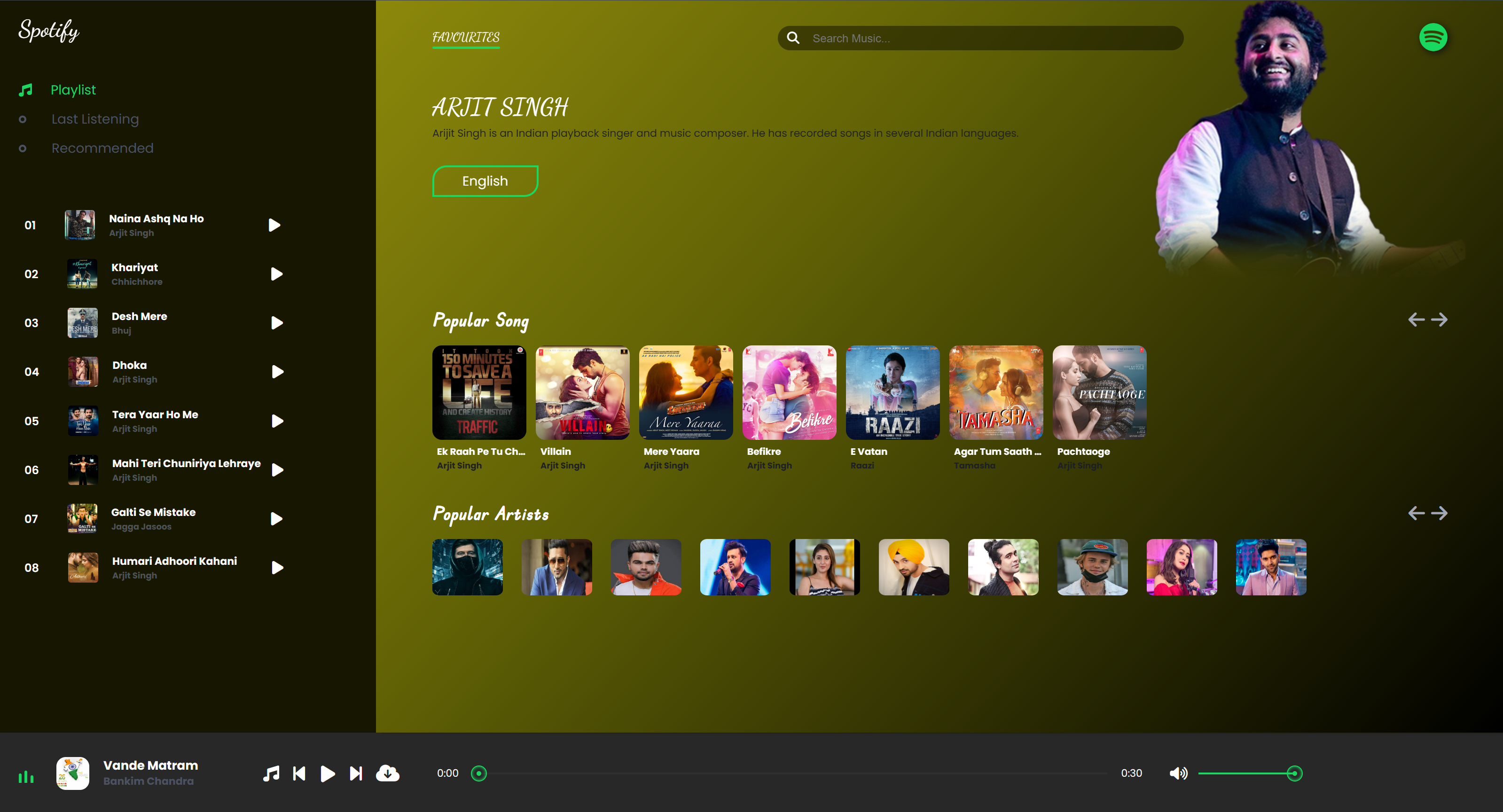
Task: Open the Villain song card
Action: [x=582, y=392]
